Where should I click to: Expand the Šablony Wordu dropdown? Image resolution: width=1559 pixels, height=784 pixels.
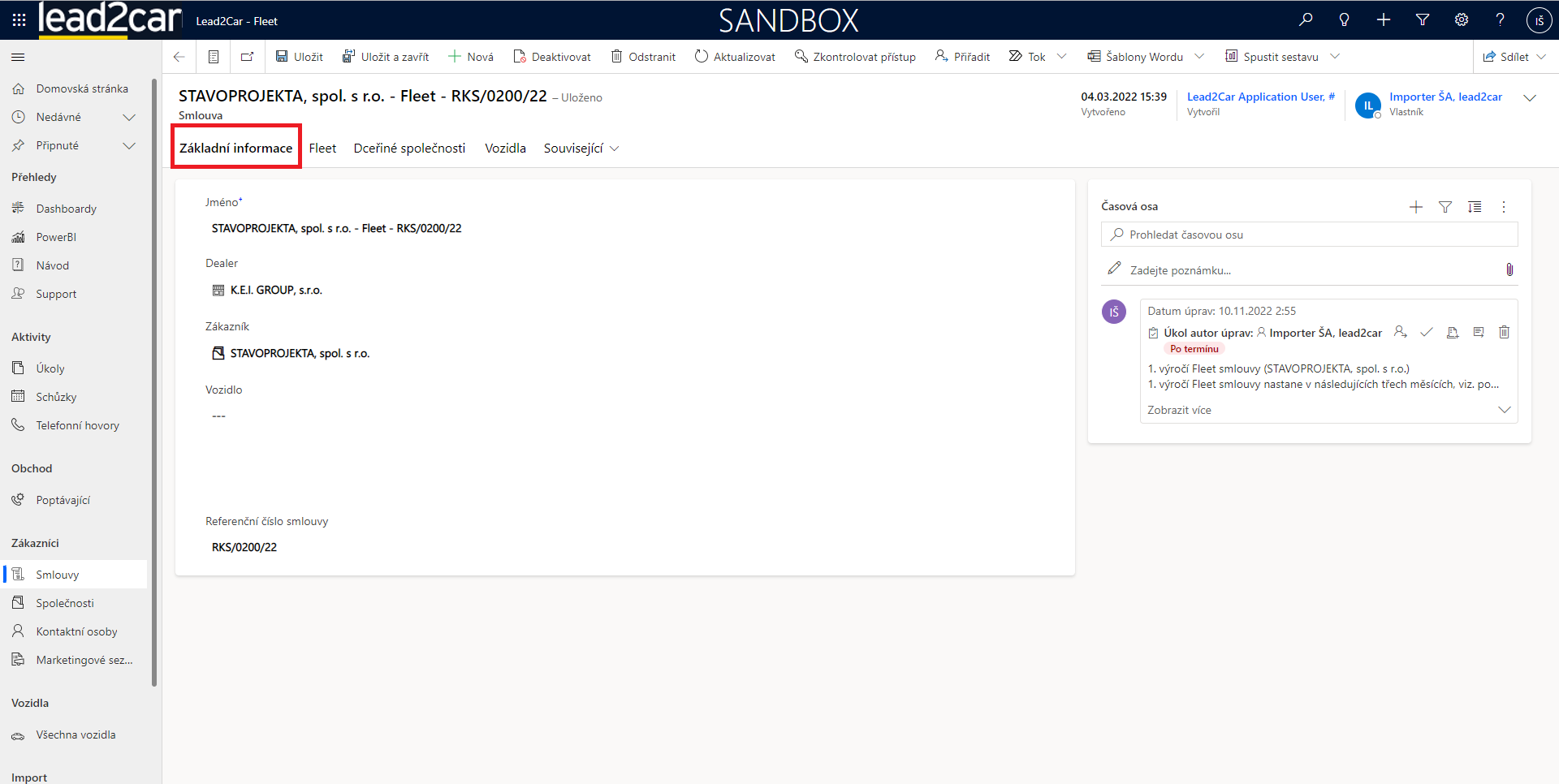(x=1199, y=57)
